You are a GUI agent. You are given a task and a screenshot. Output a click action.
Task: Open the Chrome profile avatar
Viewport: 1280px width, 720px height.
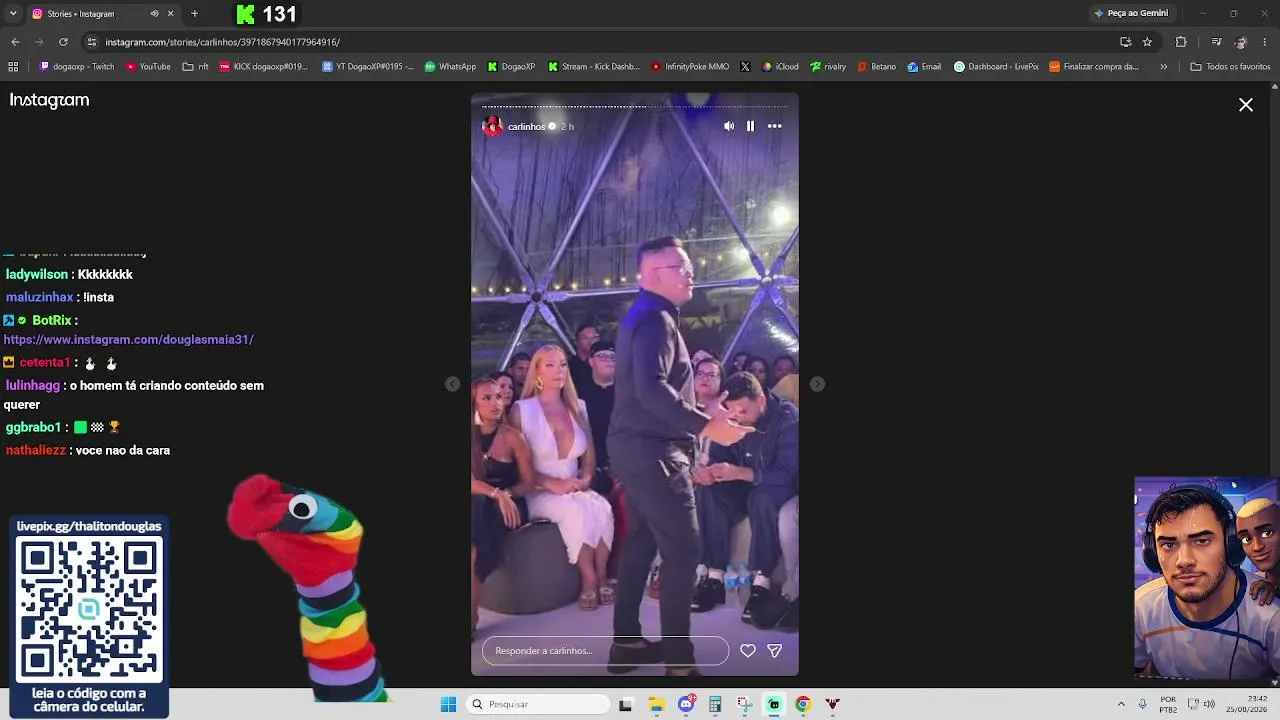pyautogui.click(x=1241, y=42)
